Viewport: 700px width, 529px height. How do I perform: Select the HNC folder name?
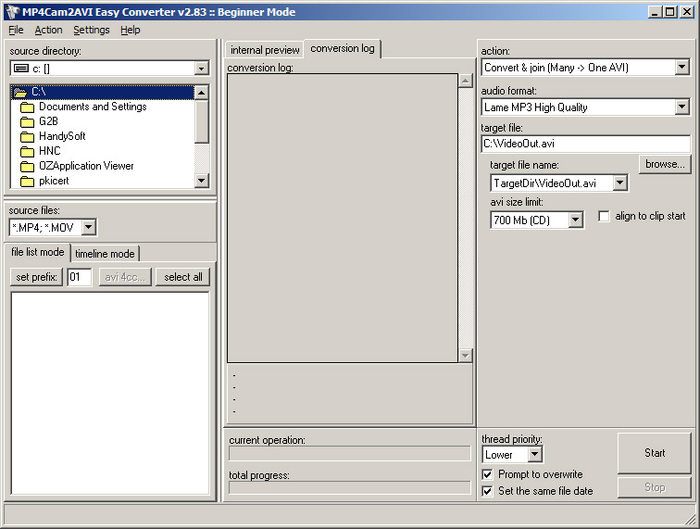click(x=50, y=151)
